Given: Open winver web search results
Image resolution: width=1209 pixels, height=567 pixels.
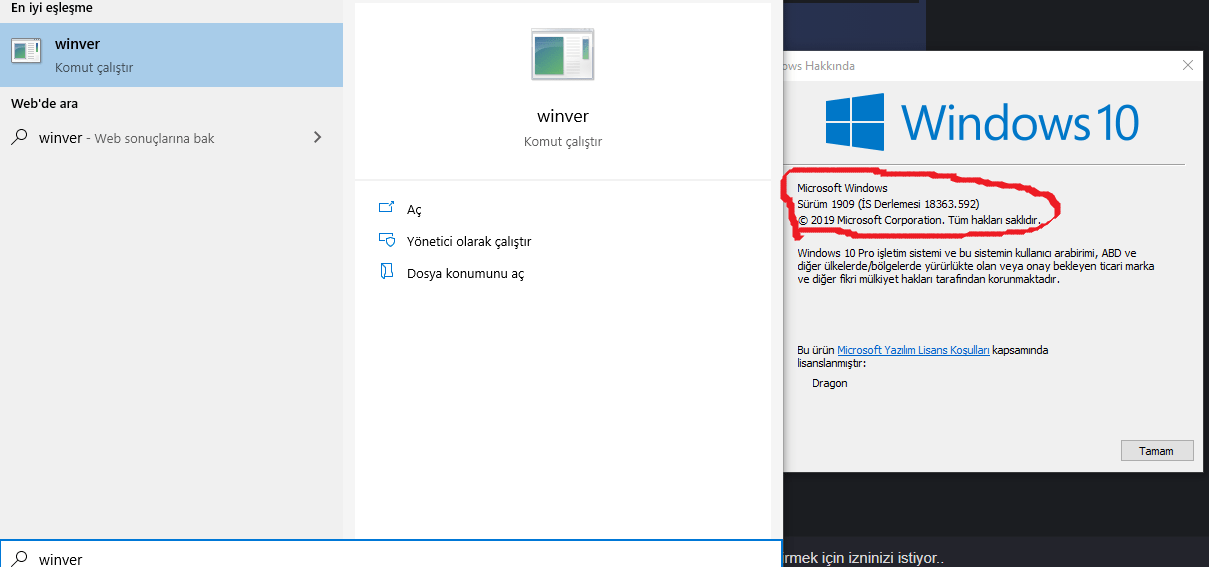Looking at the screenshot, I should tap(171, 138).
